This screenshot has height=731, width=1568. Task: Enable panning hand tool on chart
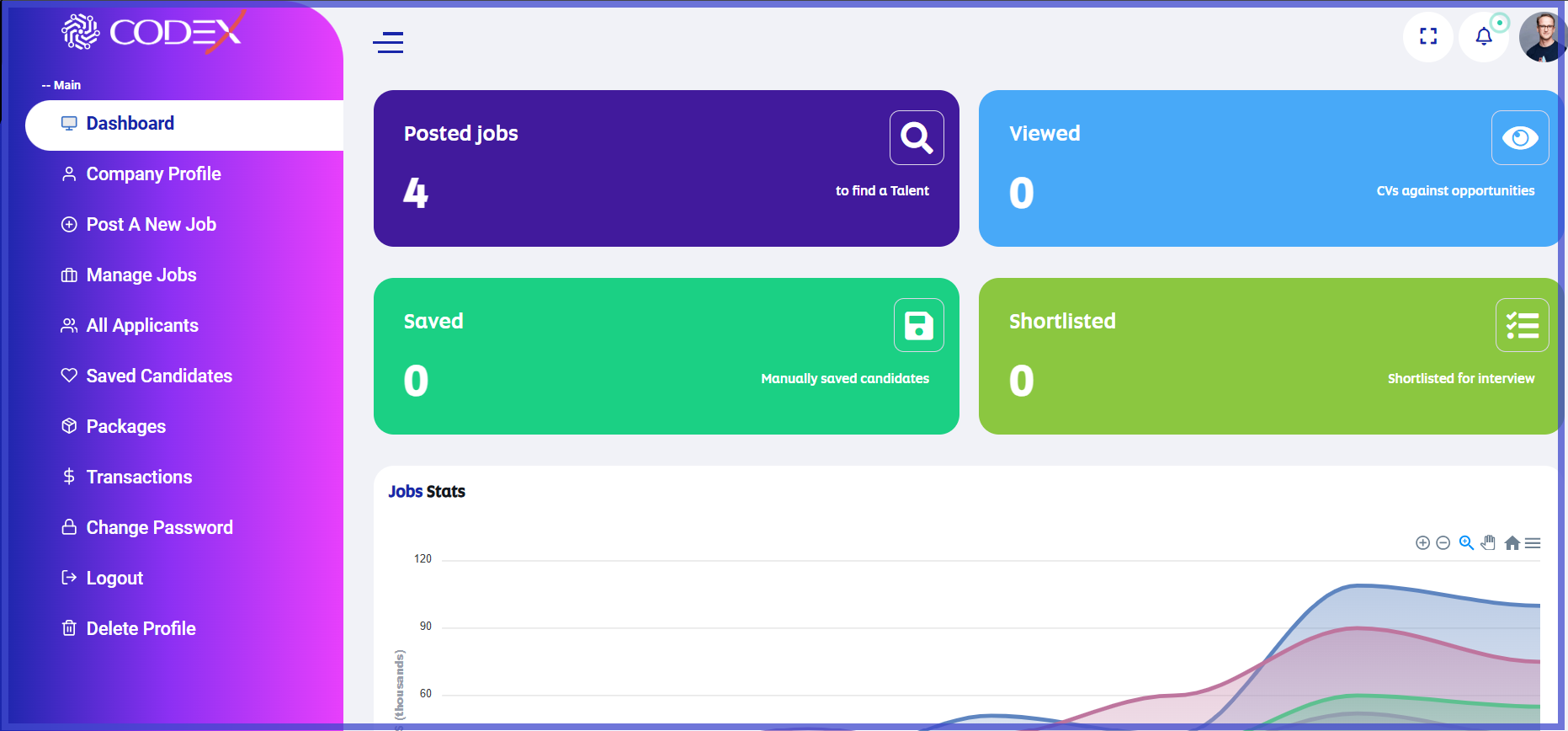1489,543
